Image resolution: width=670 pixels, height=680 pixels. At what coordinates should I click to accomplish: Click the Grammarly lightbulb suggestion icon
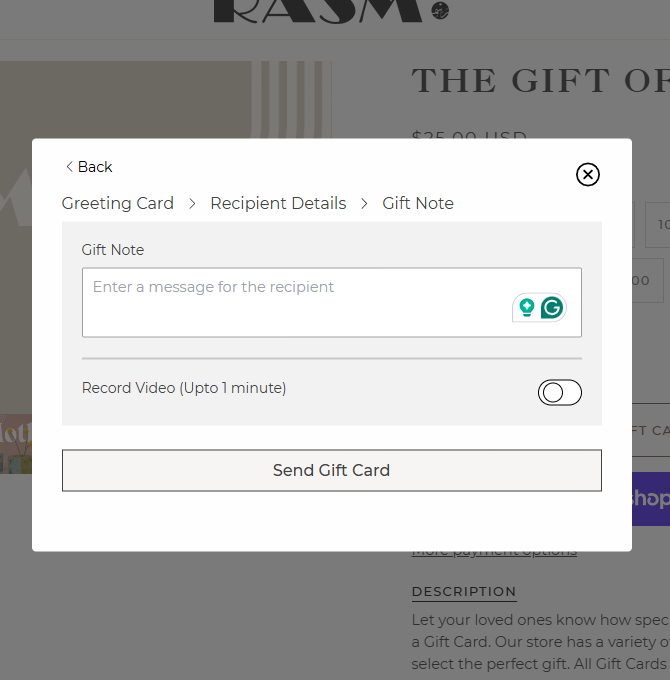(x=526, y=308)
